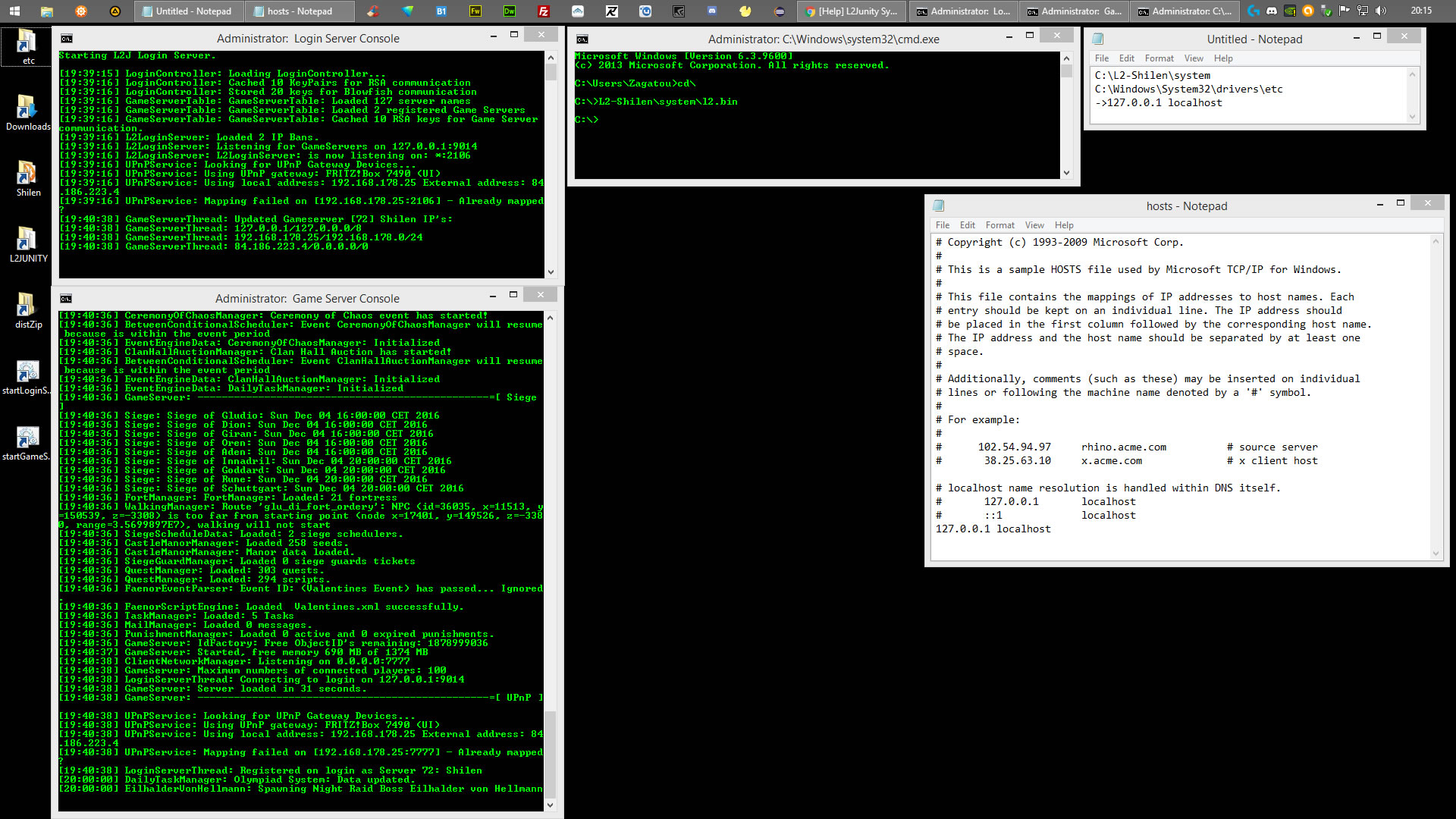Screen dimensions: 1456x819
Task: Open NVIDIA GeForce tray icon
Action: click(1290, 11)
